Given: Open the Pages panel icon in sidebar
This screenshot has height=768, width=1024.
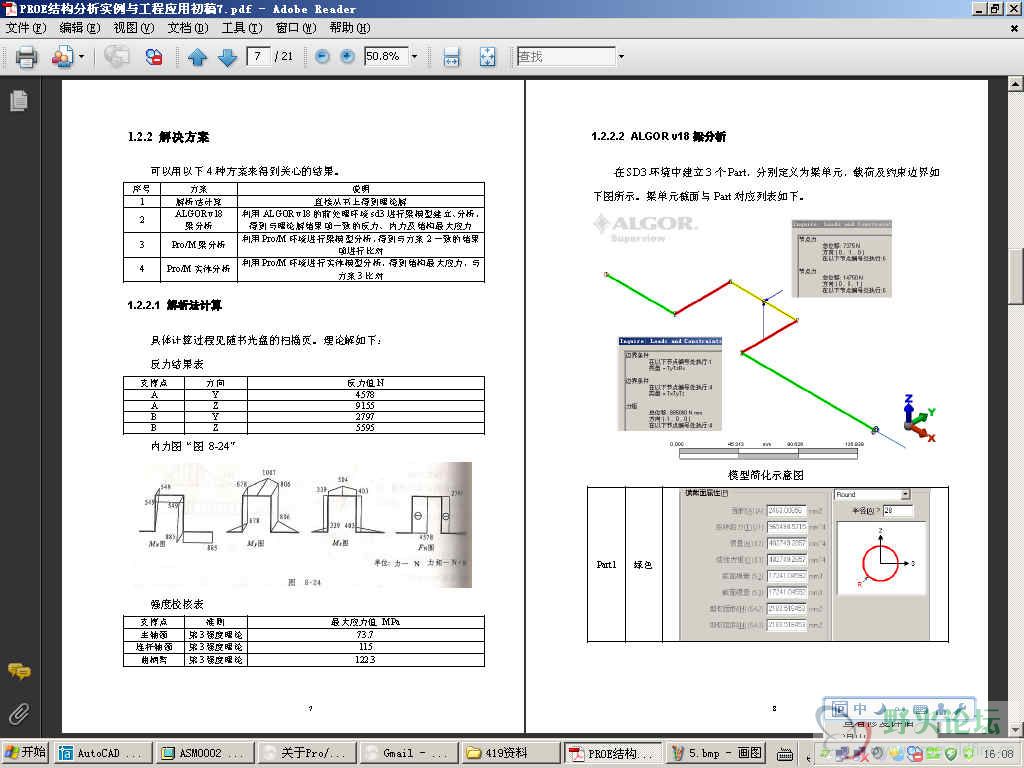Looking at the screenshot, I should 19,101.
